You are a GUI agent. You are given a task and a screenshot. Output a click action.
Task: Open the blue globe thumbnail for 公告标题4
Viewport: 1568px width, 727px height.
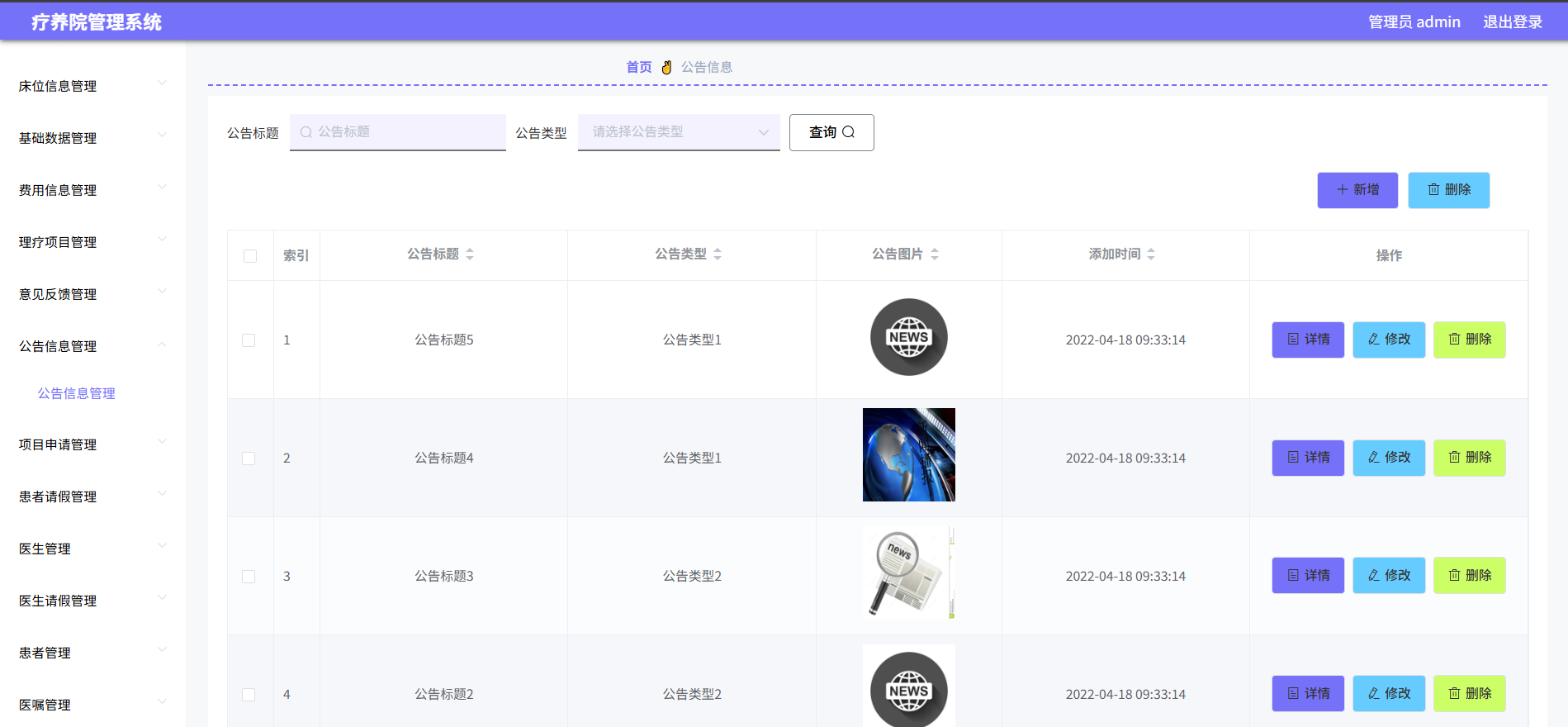[x=909, y=454]
